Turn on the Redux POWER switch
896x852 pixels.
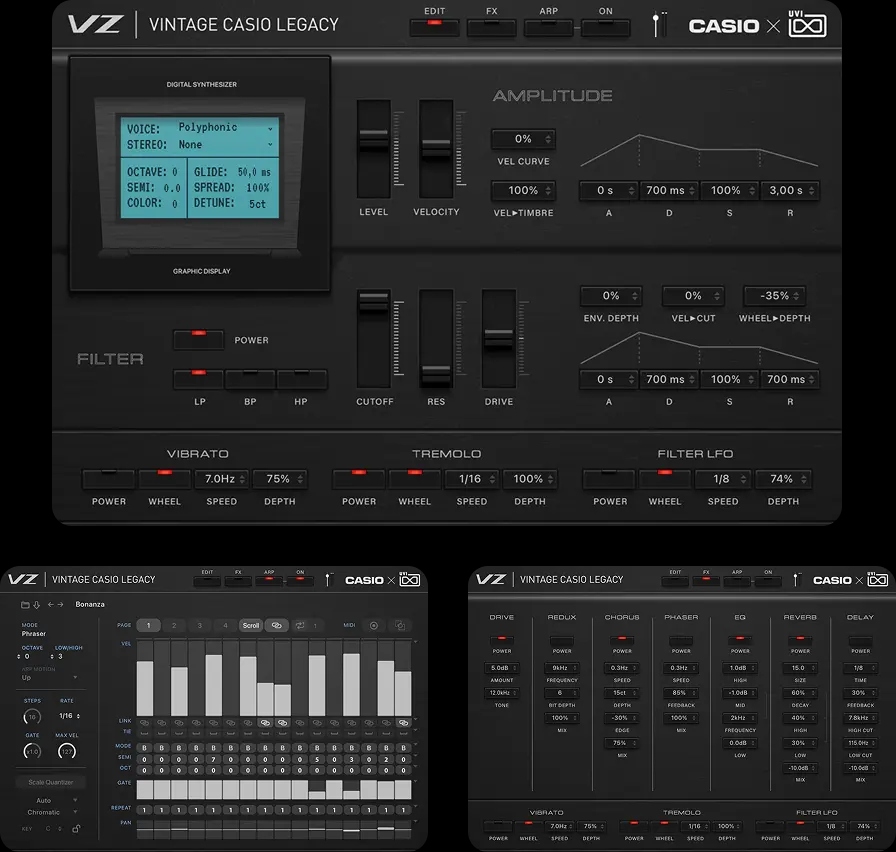[562, 638]
